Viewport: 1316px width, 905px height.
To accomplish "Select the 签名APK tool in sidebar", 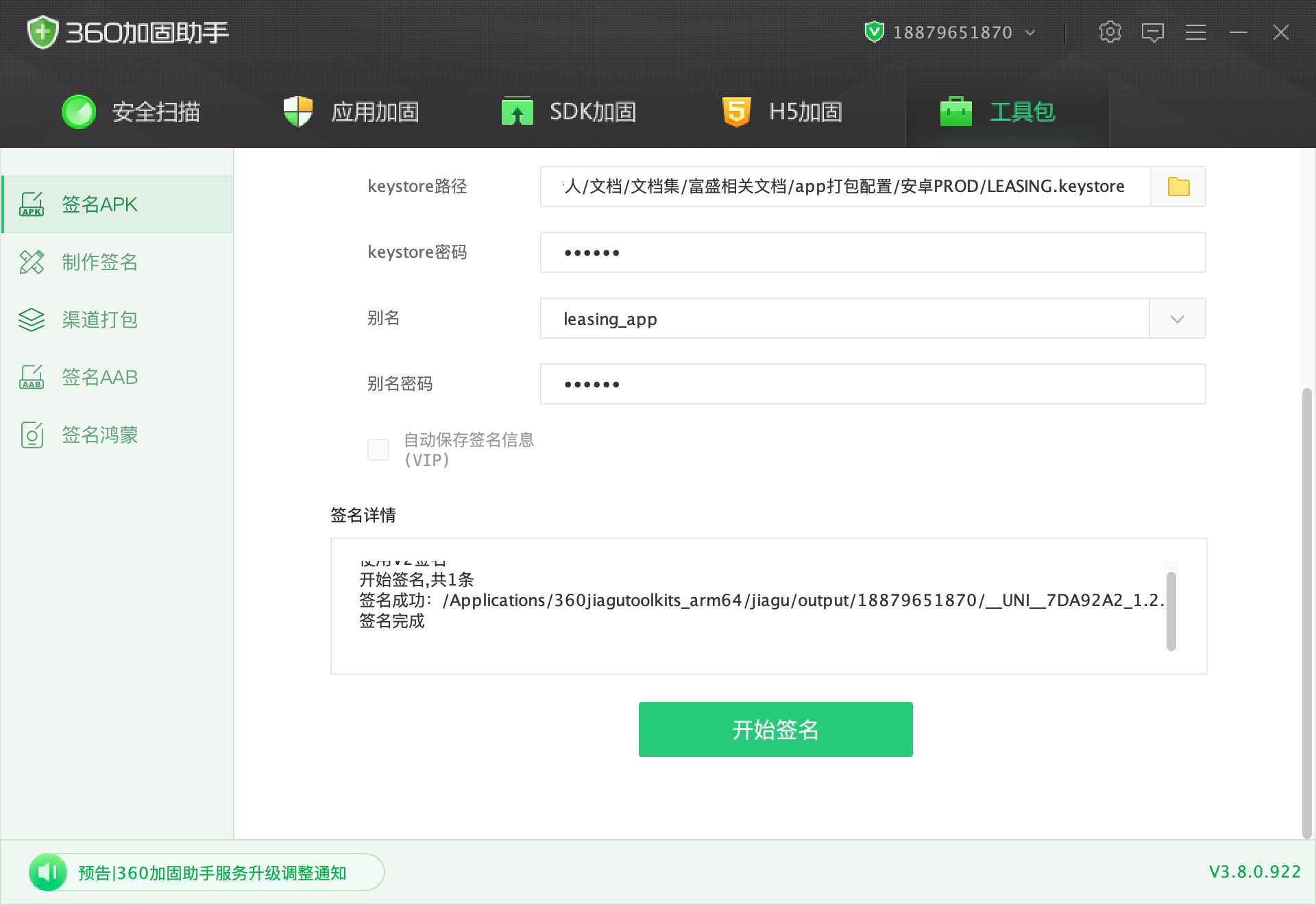I will pos(98,204).
